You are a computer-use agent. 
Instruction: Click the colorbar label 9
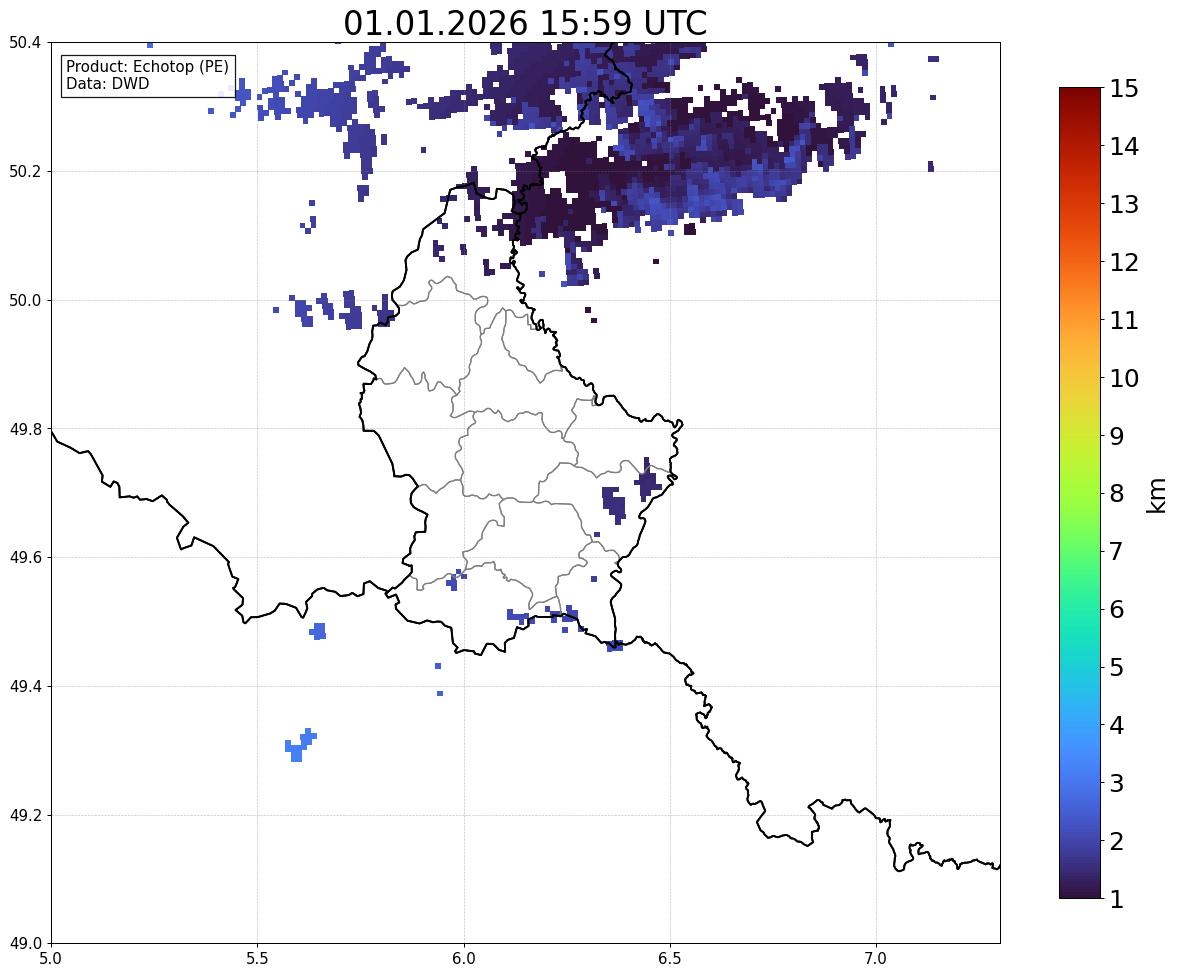point(1117,436)
